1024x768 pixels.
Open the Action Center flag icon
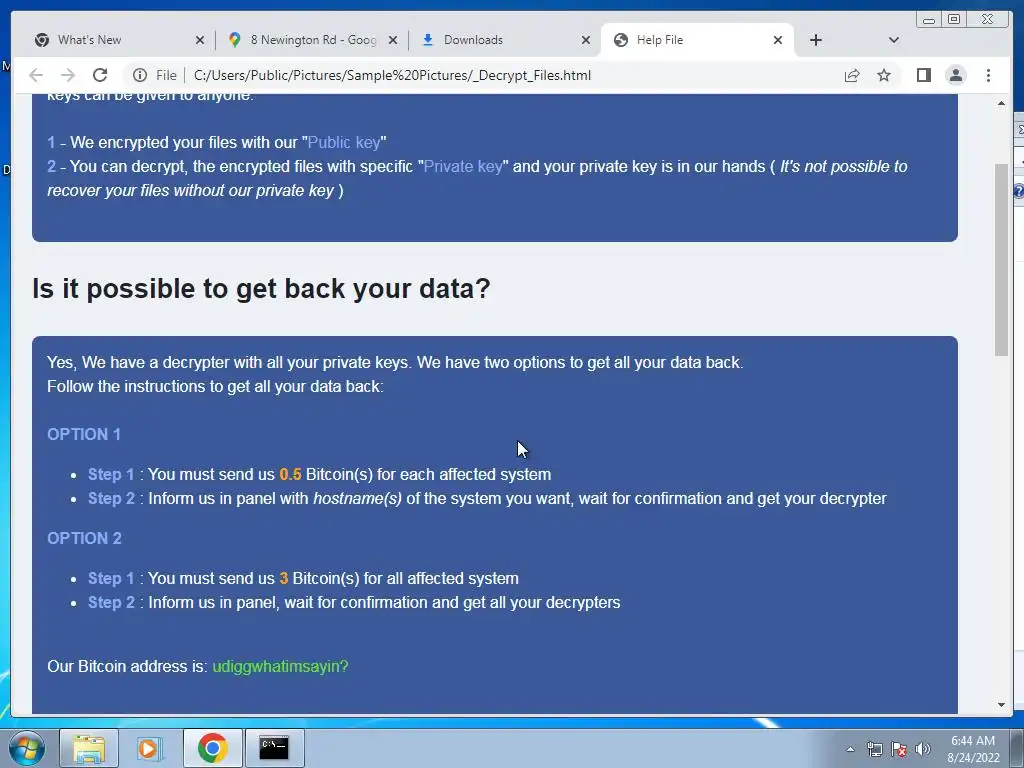click(x=899, y=749)
